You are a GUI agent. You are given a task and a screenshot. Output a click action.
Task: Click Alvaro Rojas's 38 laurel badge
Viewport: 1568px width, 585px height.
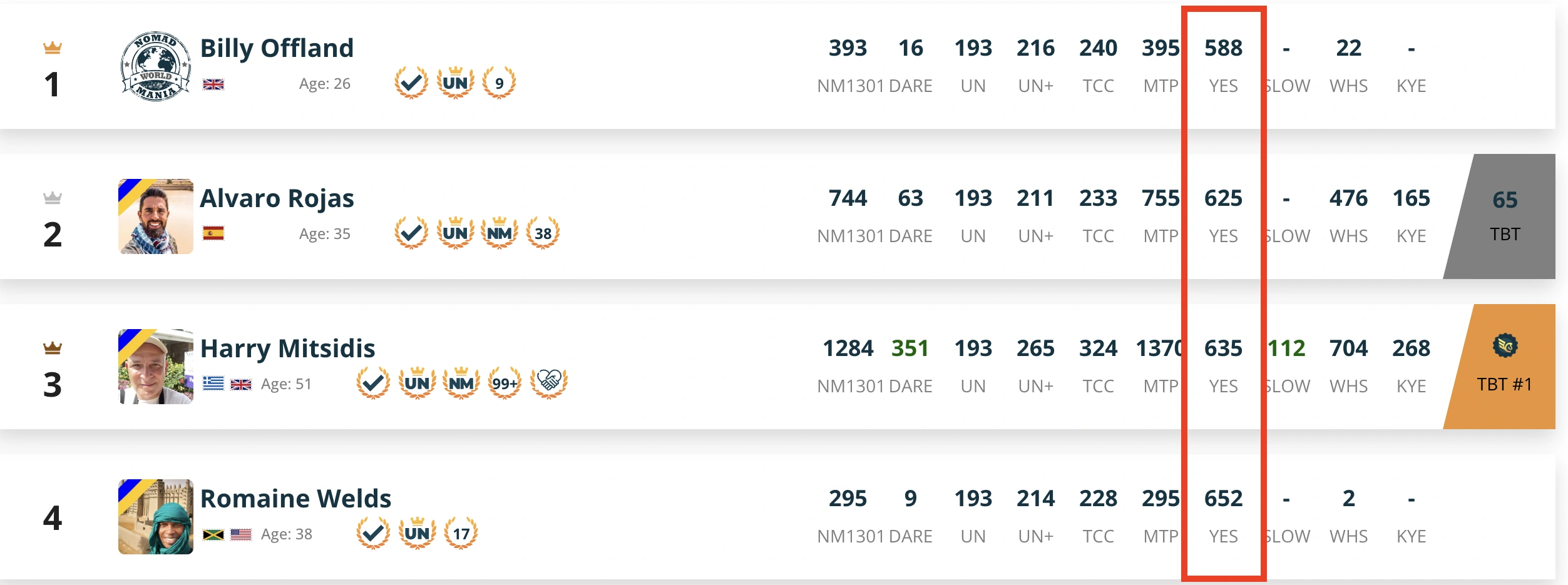click(543, 233)
